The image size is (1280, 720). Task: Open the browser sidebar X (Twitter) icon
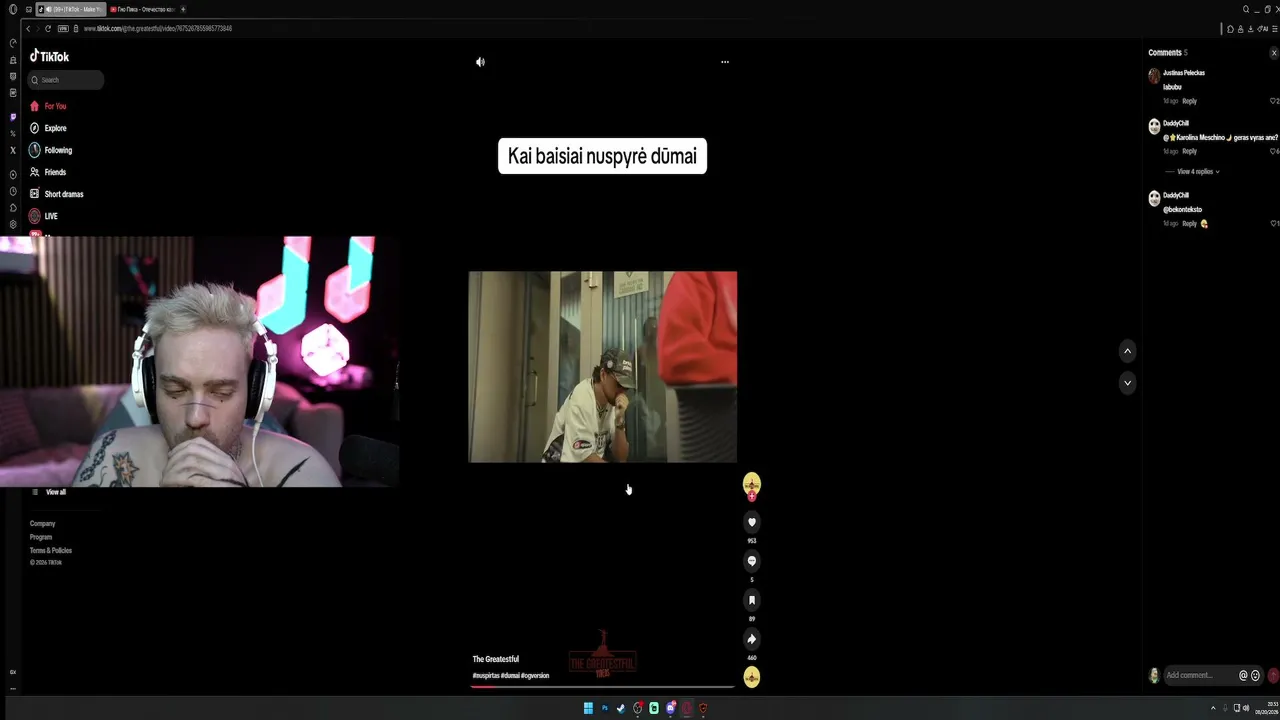[13, 151]
